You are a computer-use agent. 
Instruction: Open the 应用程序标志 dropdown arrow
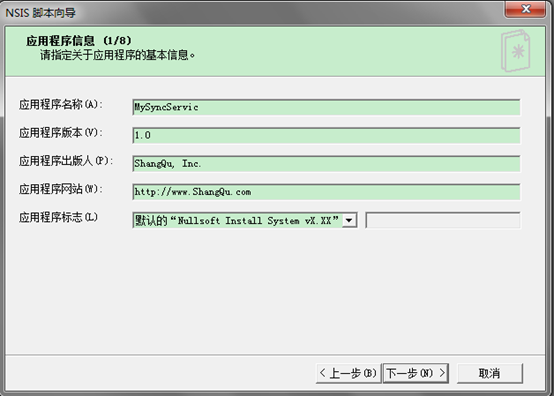tap(349, 220)
